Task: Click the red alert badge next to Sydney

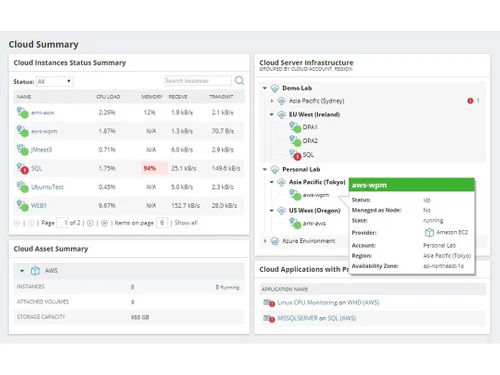Action: click(470, 101)
